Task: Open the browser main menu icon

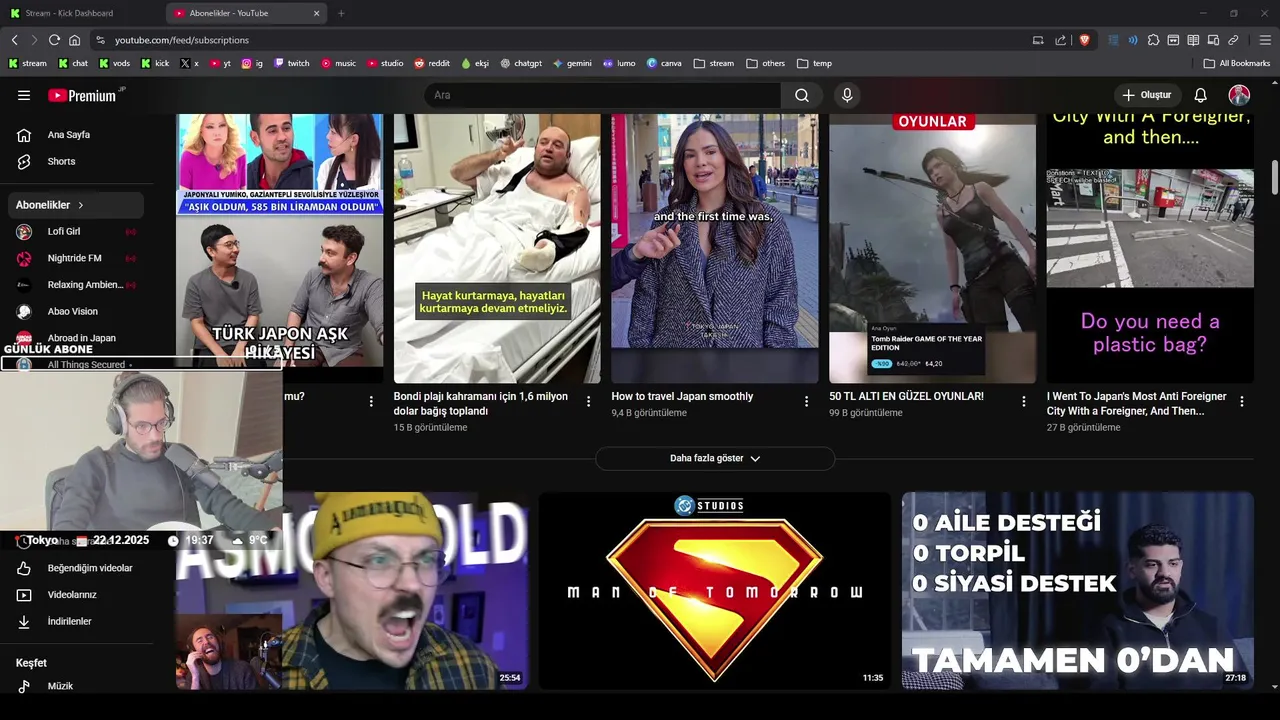Action: click(x=1265, y=40)
